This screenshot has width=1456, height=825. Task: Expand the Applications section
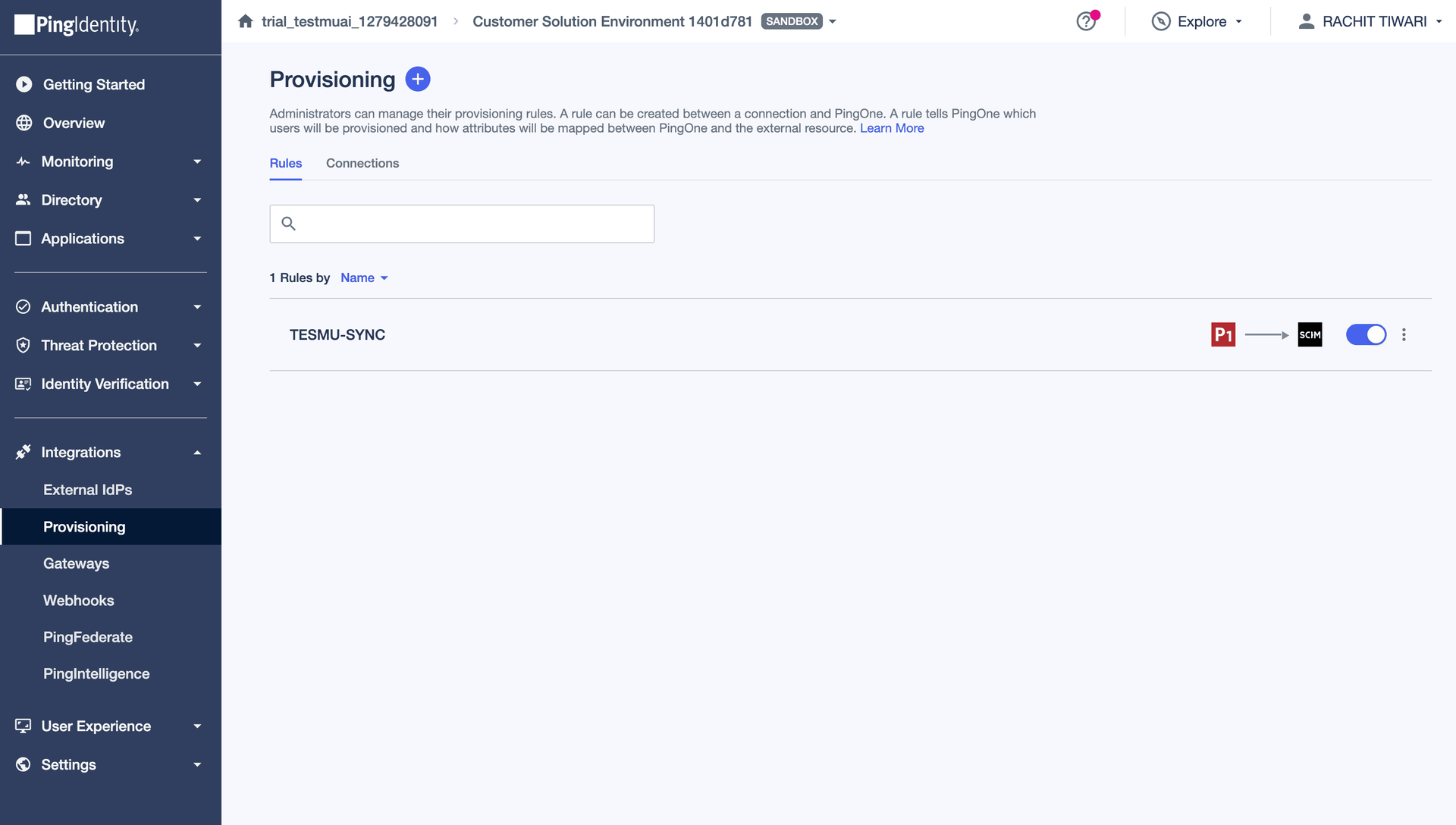point(83,238)
